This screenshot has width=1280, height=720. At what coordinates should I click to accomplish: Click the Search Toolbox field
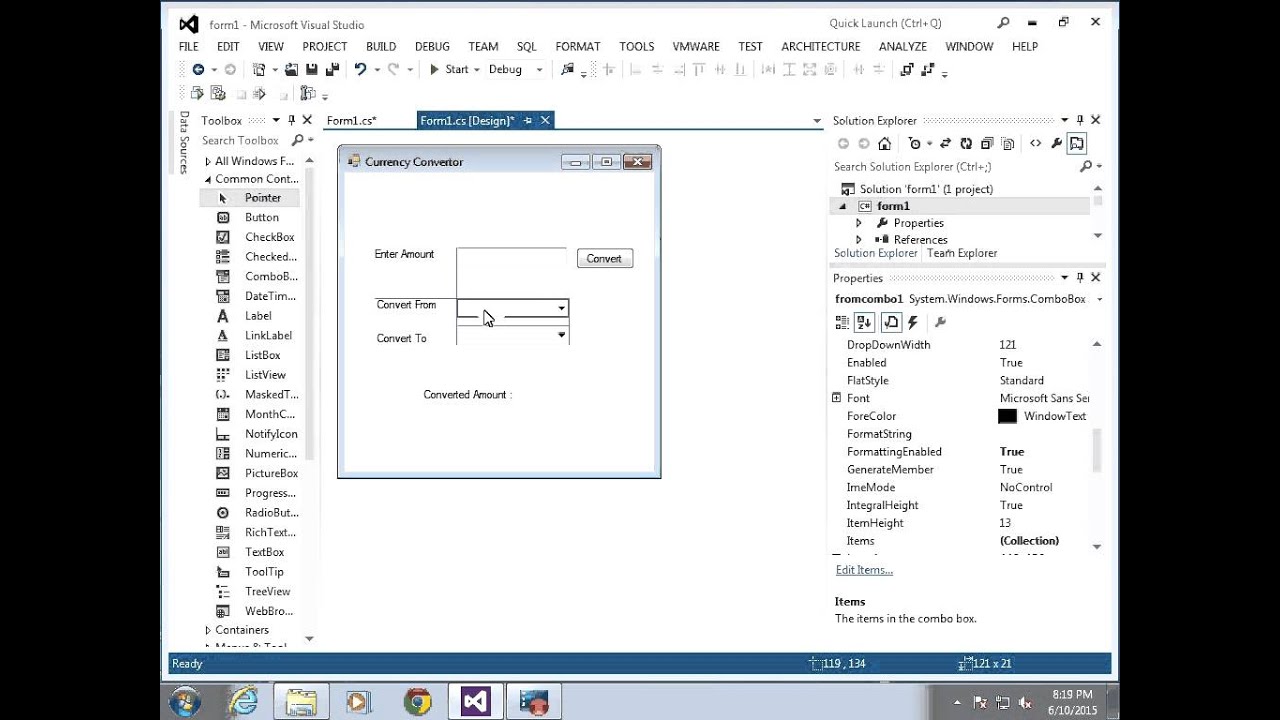(x=244, y=141)
